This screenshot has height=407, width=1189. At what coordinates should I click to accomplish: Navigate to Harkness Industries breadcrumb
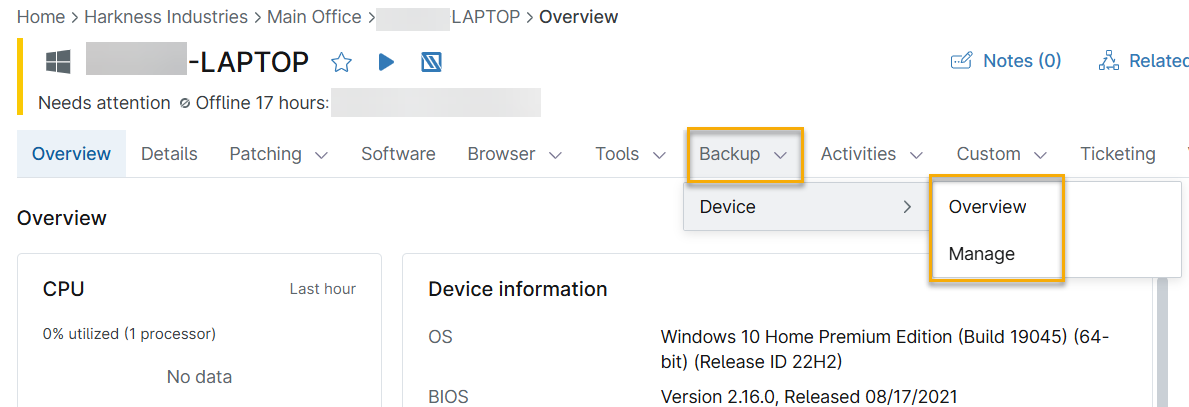[166, 17]
